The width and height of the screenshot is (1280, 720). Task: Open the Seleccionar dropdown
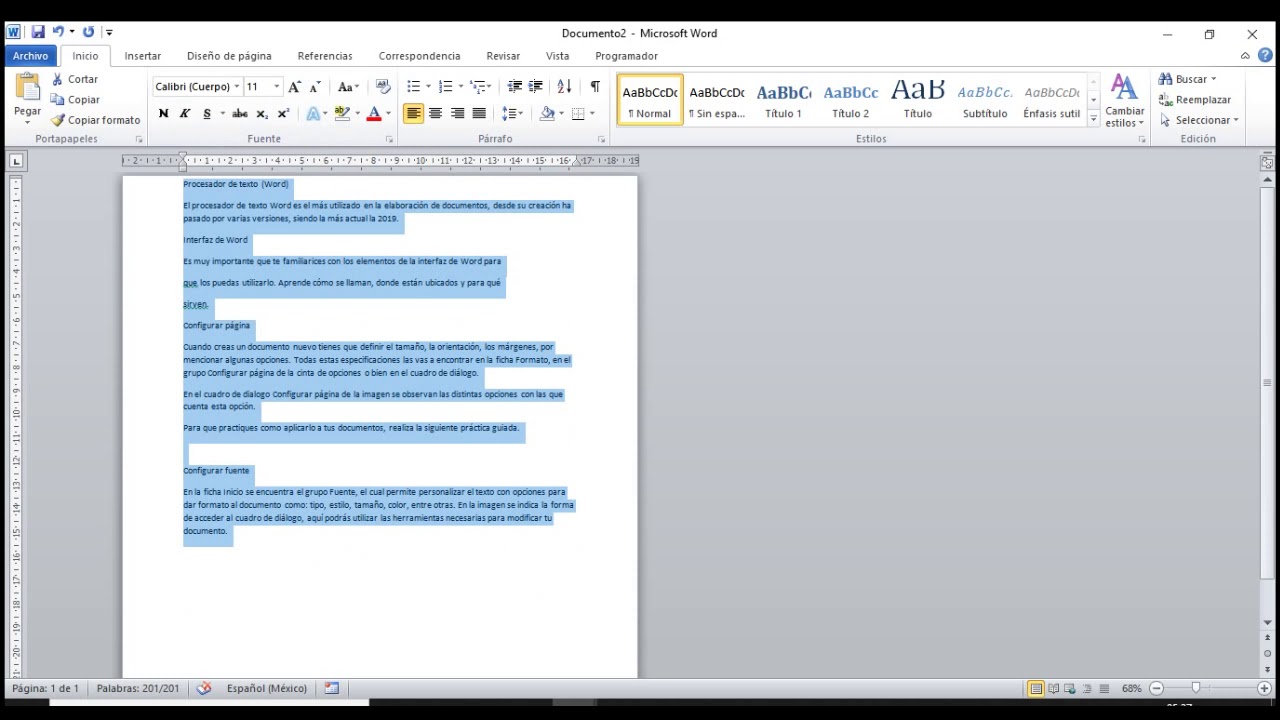pyautogui.click(x=1200, y=120)
